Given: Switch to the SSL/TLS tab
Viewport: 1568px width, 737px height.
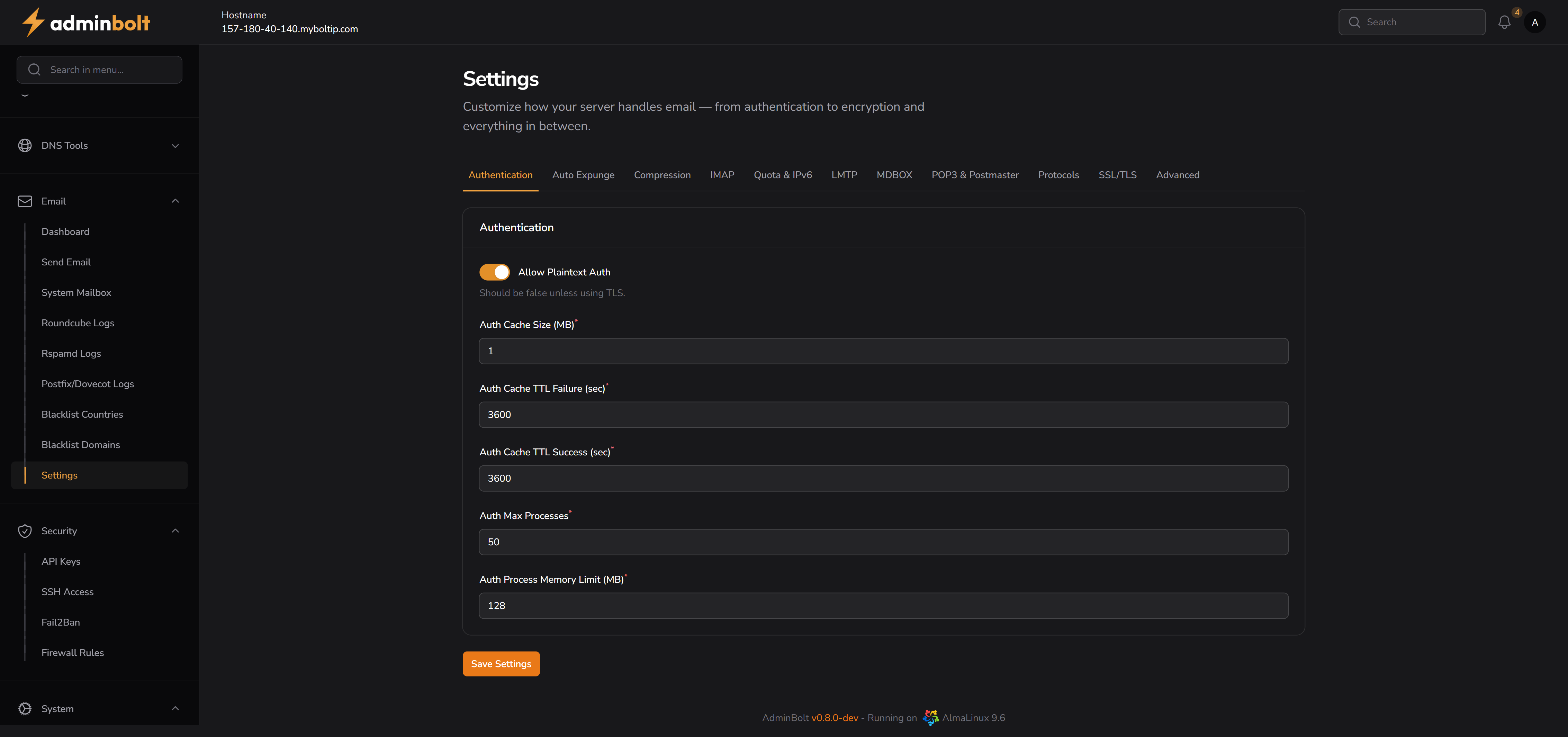Looking at the screenshot, I should click(x=1117, y=175).
